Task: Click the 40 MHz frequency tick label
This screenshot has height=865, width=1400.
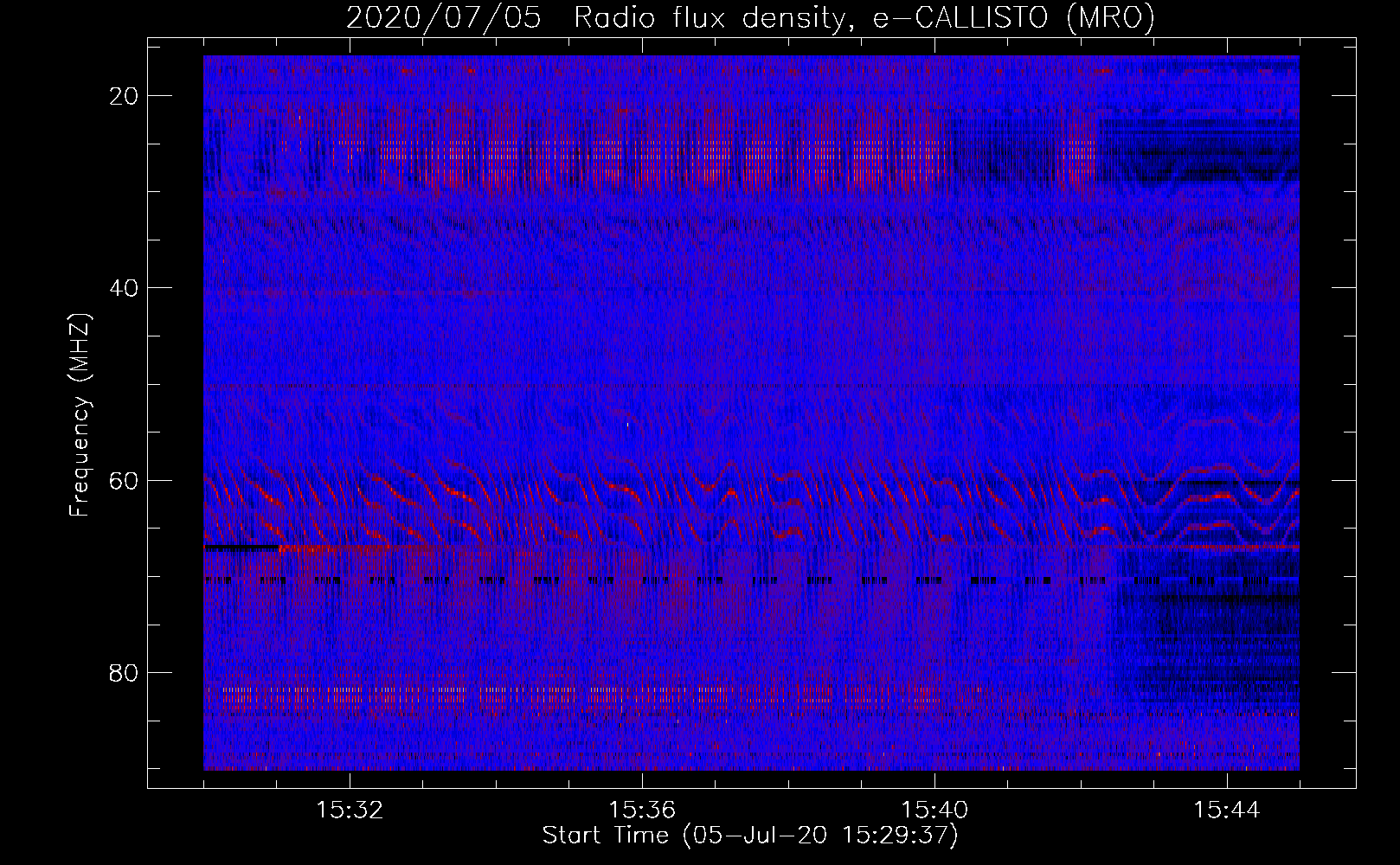Action: 125,288
